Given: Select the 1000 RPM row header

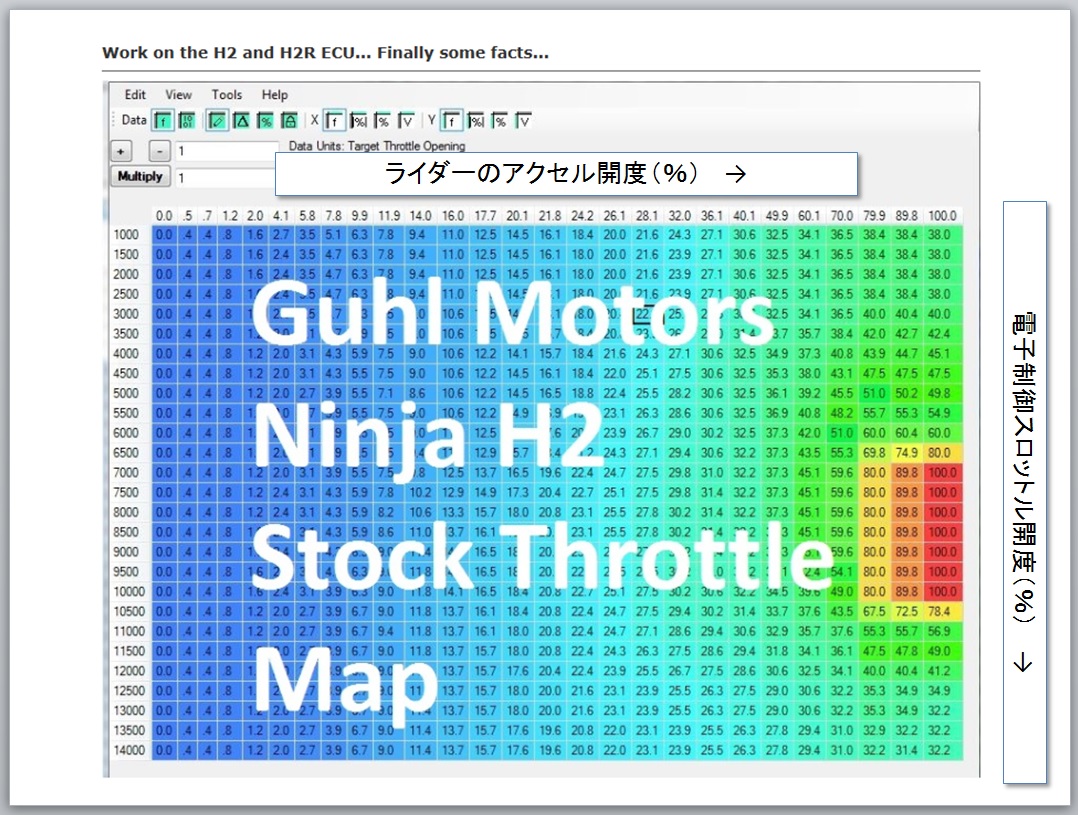Looking at the screenshot, I should click(126, 235).
